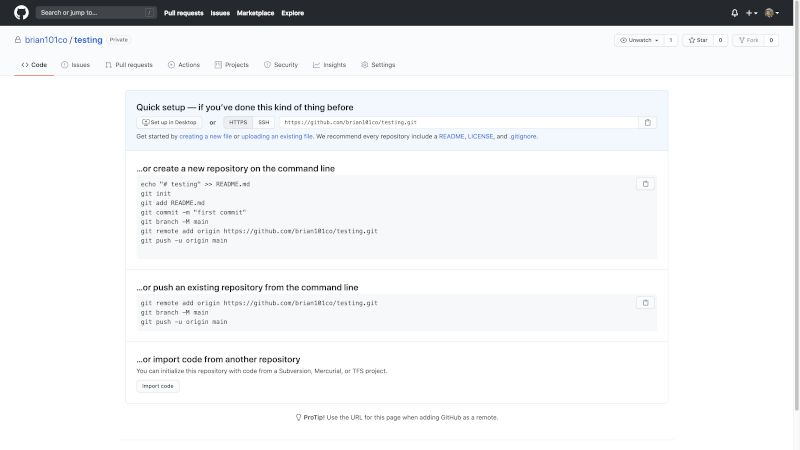Switch to the repository Issues tab
The width and height of the screenshot is (800, 450).
click(x=76, y=65)
